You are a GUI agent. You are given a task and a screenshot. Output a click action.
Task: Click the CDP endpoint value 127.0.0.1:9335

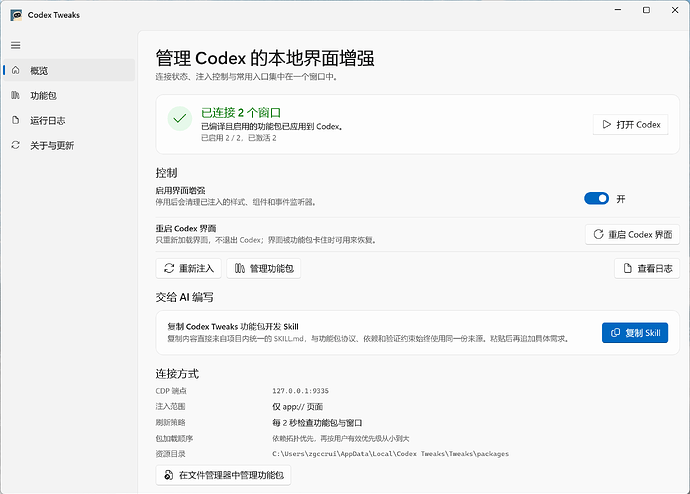(x=300, y=391)
